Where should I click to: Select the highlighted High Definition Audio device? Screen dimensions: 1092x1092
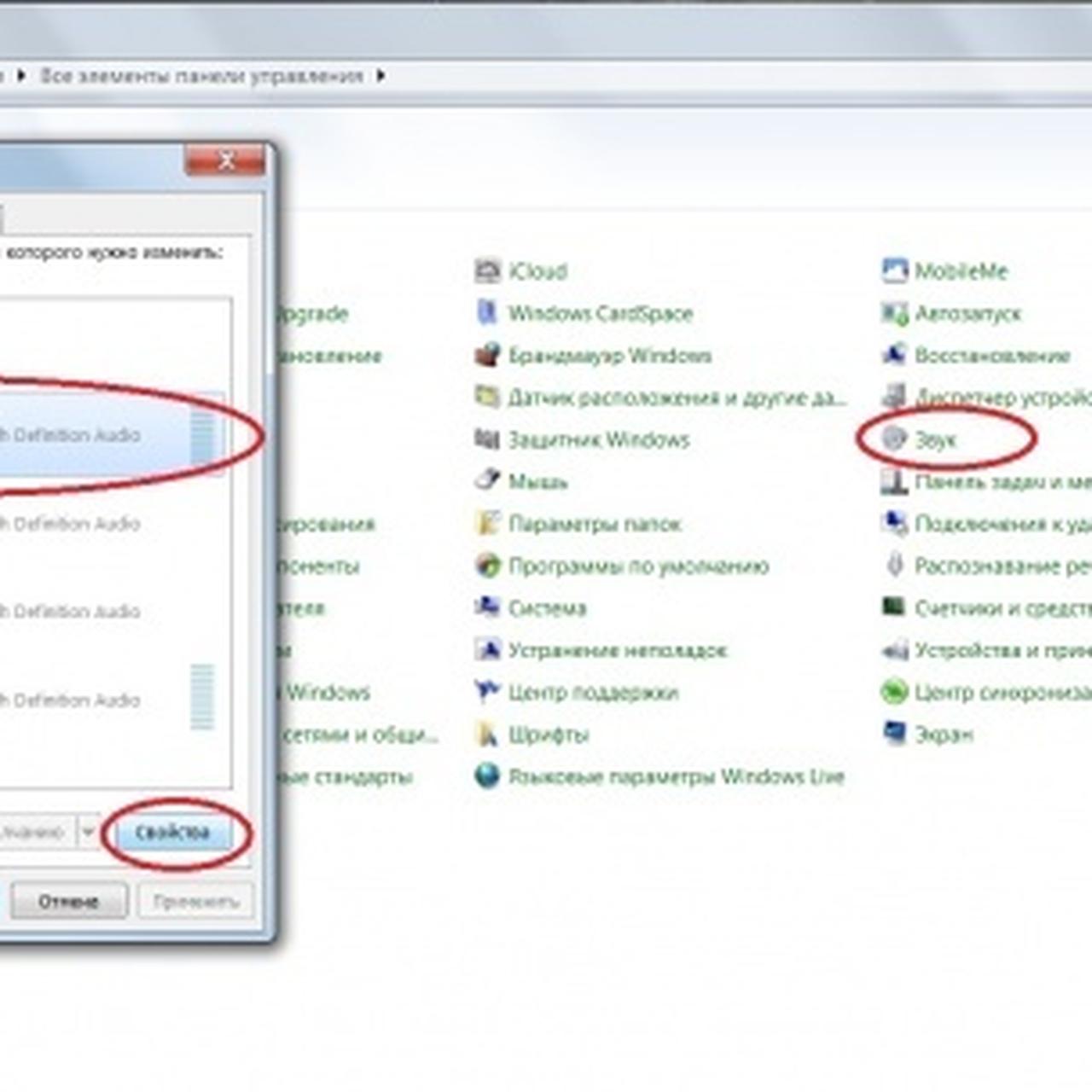point(85,435)
